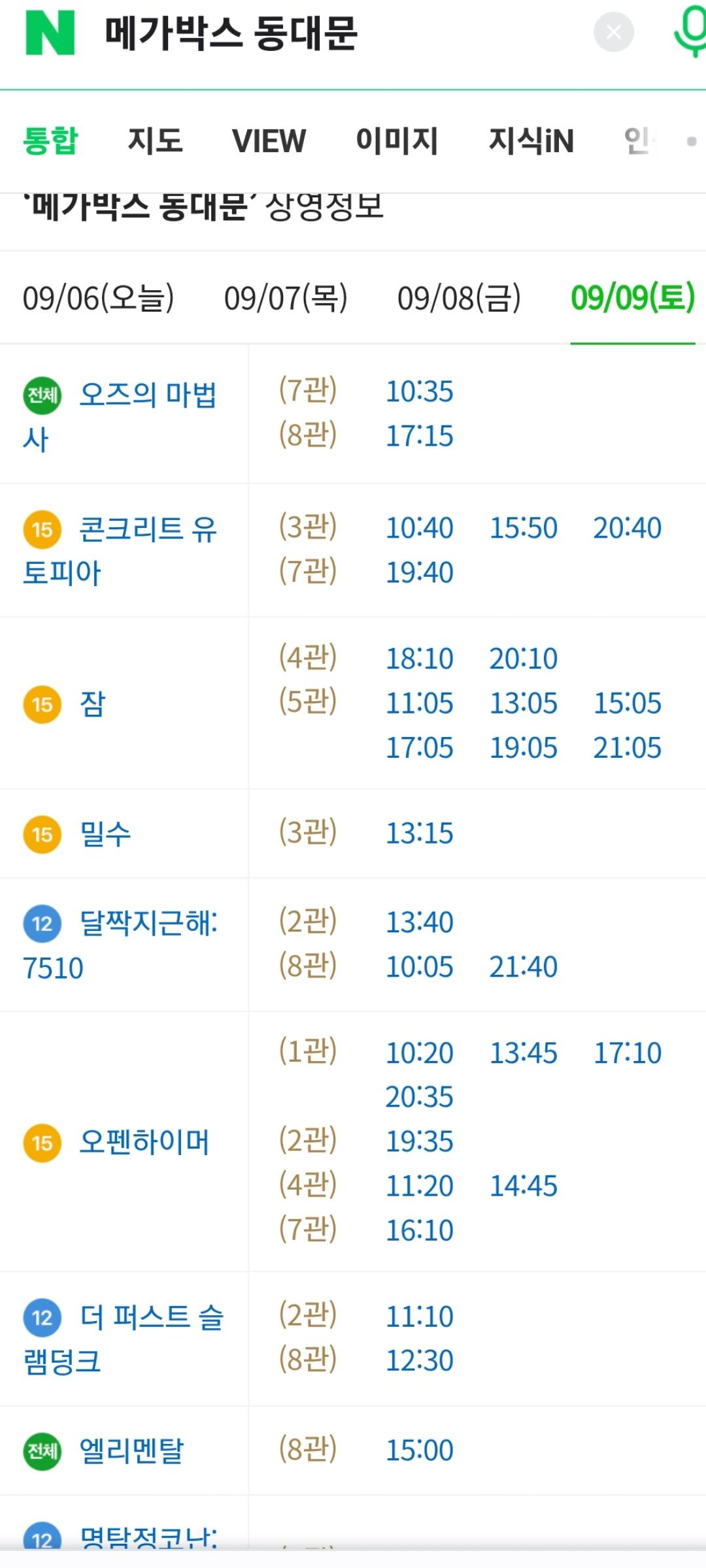Tap the 15:00 엘리멘탈 showtime
The height and width of the screenshot is (1568, 706).
pyautogui.click(x=419, y=1450)
